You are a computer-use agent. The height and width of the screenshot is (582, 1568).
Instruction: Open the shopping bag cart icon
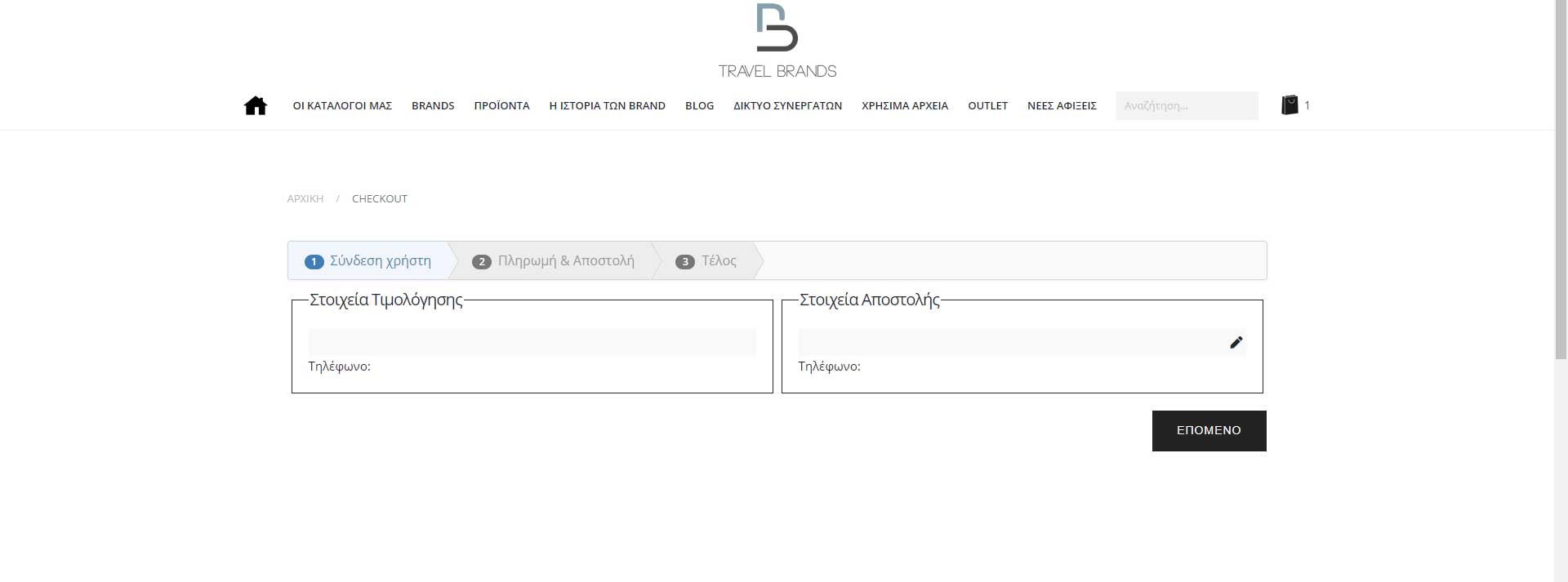[1290, 104]
